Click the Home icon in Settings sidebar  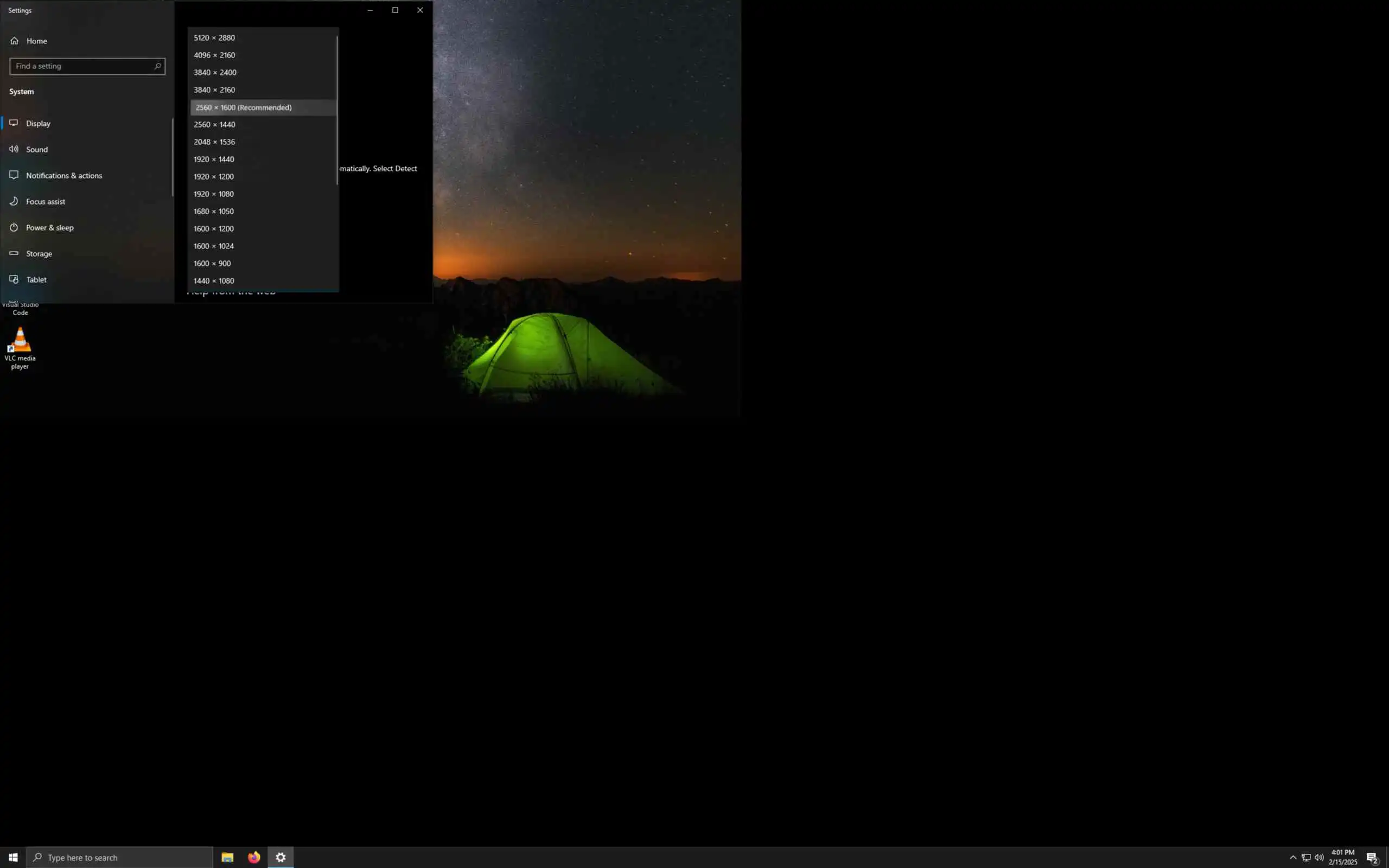coord(14,41)
